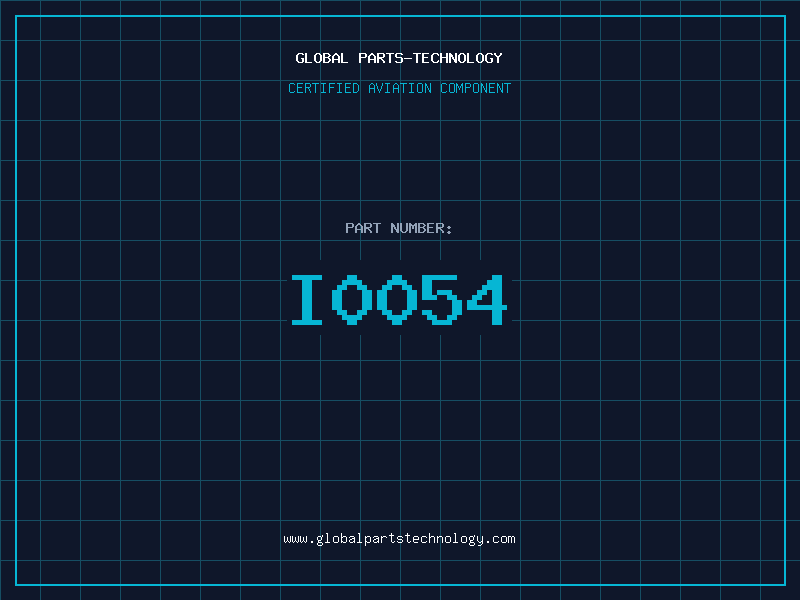Image resolution: width=800 pixels, height=600 pixels.
Task: Click the word NUMBER: in the label
Action: click(x=421, y=228)
